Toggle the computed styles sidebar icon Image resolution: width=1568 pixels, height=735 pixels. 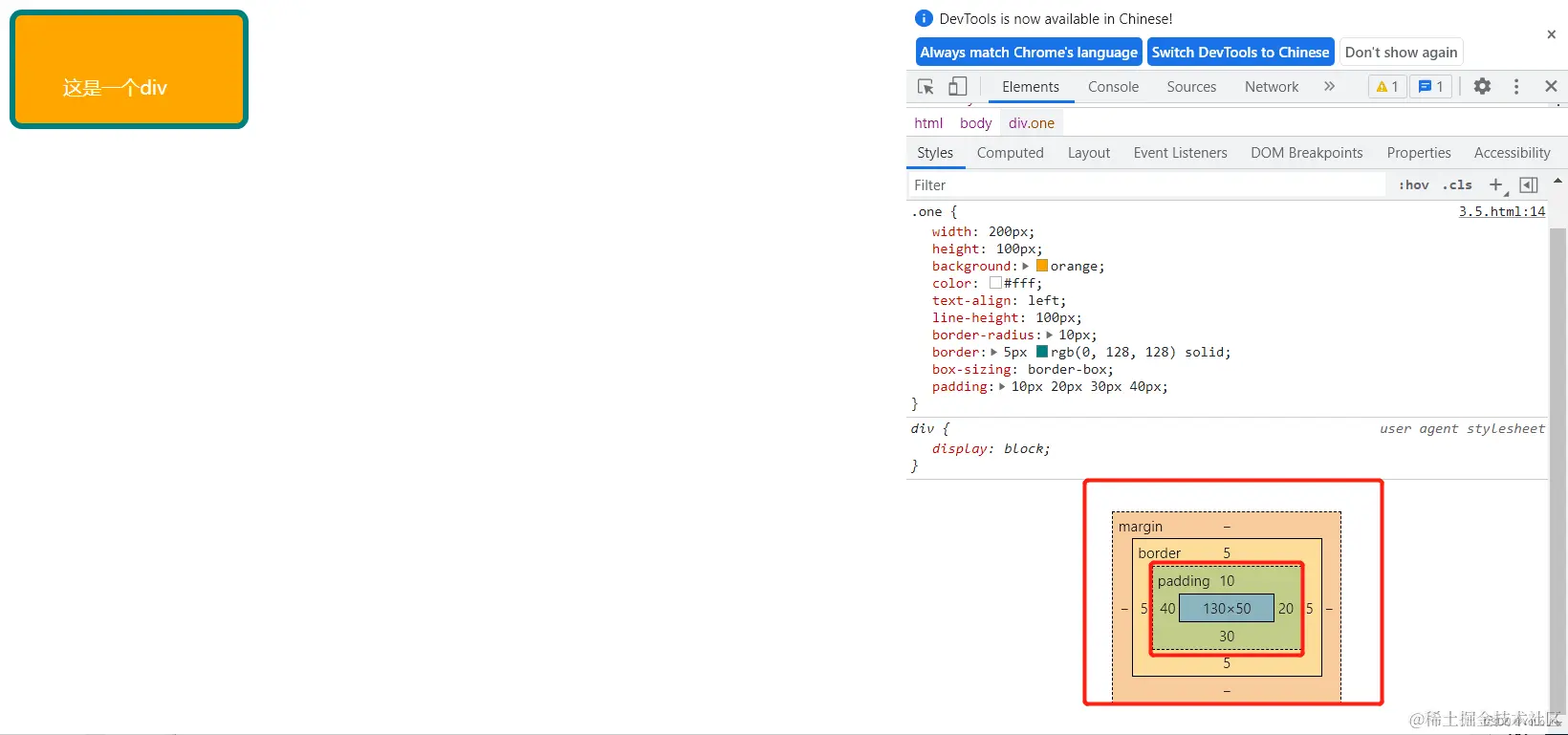point(1529,185)
